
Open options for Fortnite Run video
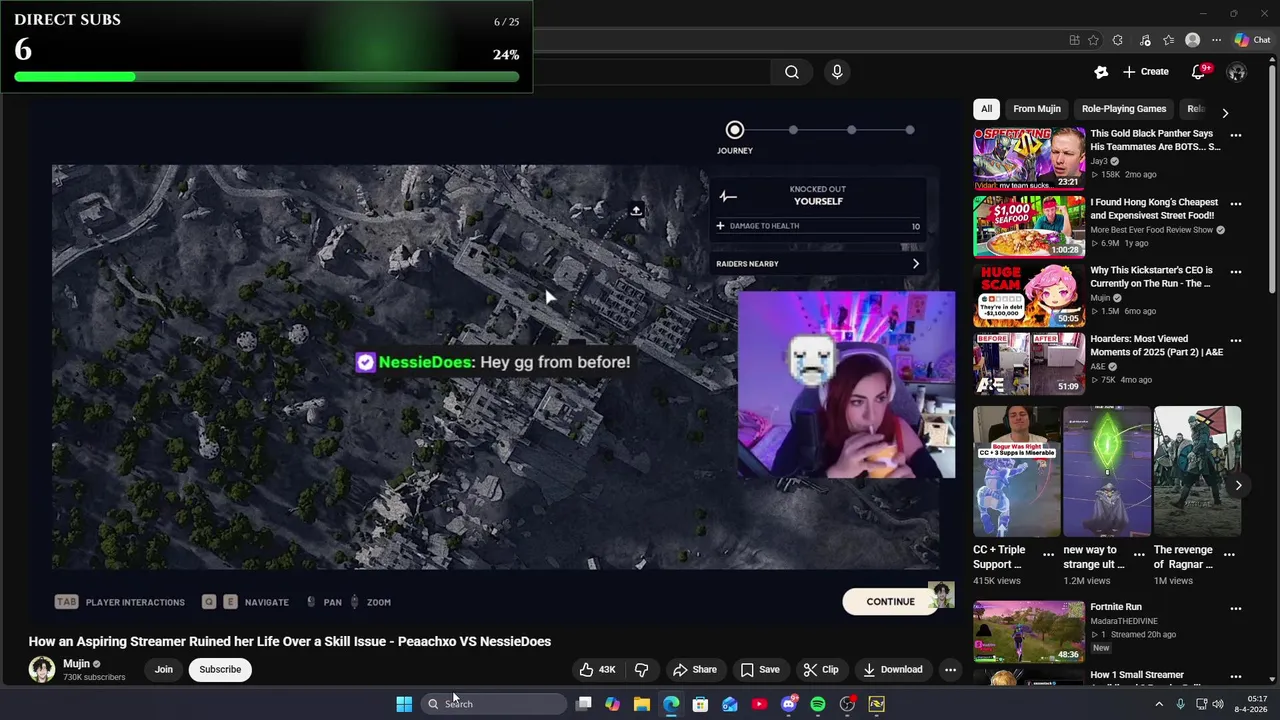(x=1236, y=609)
